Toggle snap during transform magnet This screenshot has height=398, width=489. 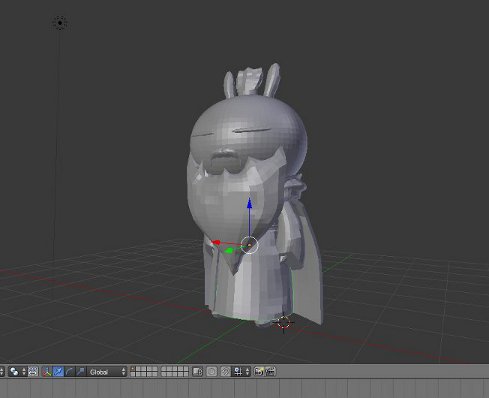(x=225, y=371)
